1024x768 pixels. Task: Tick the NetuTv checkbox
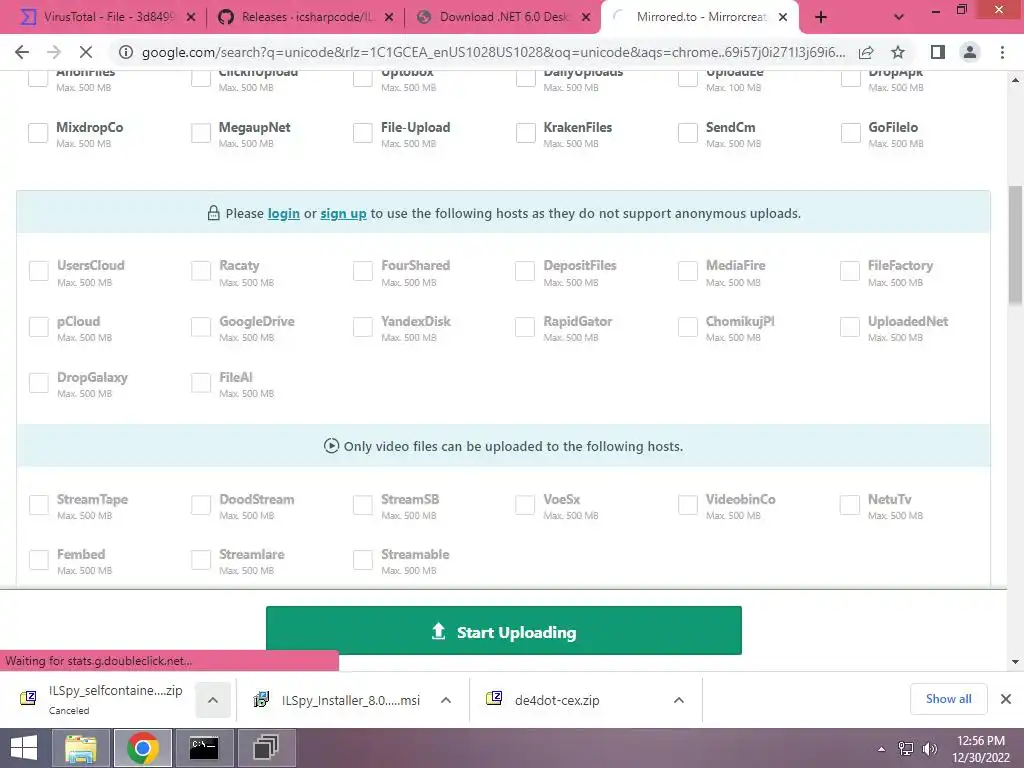click(x=850, y=505)
